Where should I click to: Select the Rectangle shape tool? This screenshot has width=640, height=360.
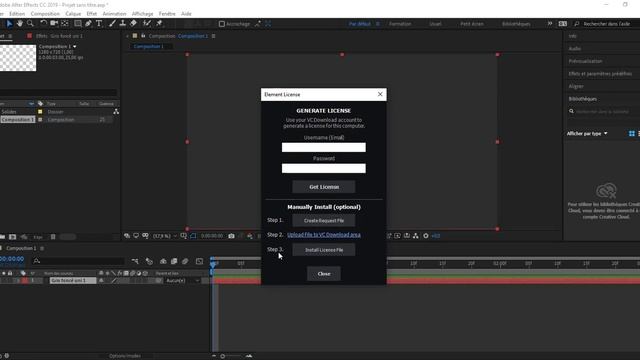(x=78, y=24)
